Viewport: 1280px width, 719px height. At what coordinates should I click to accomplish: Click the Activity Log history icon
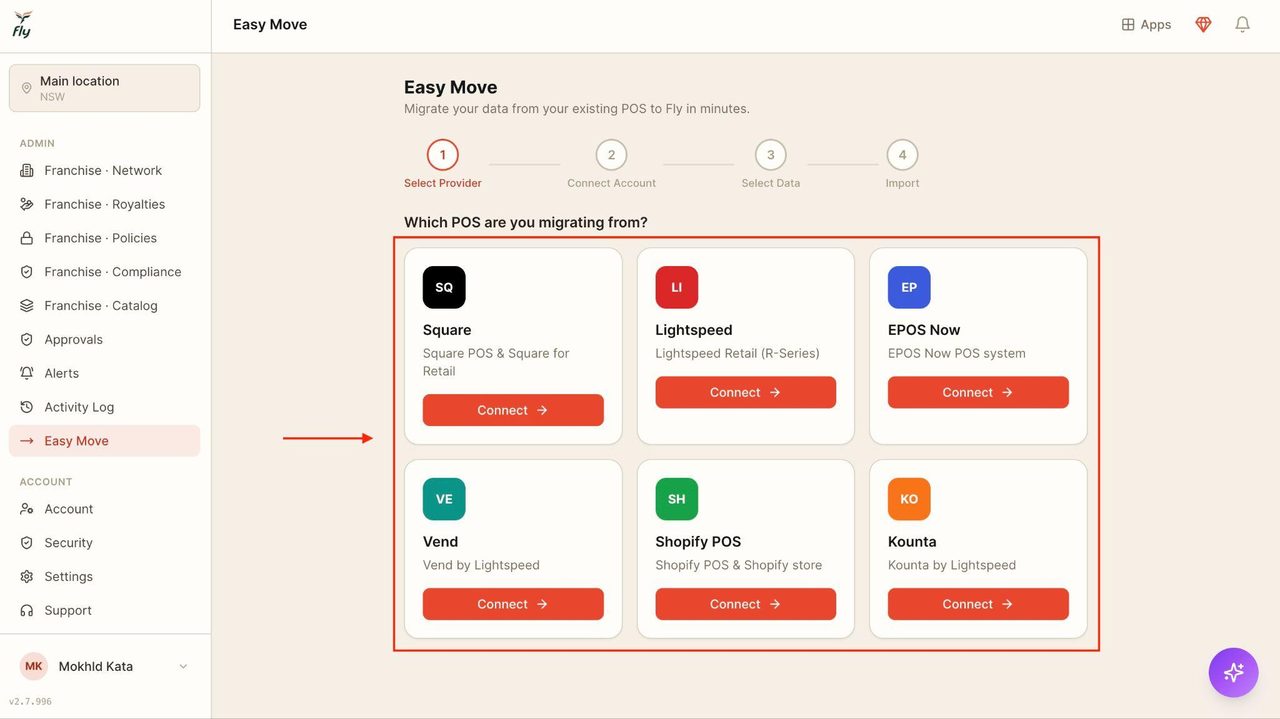coord(27,407)
